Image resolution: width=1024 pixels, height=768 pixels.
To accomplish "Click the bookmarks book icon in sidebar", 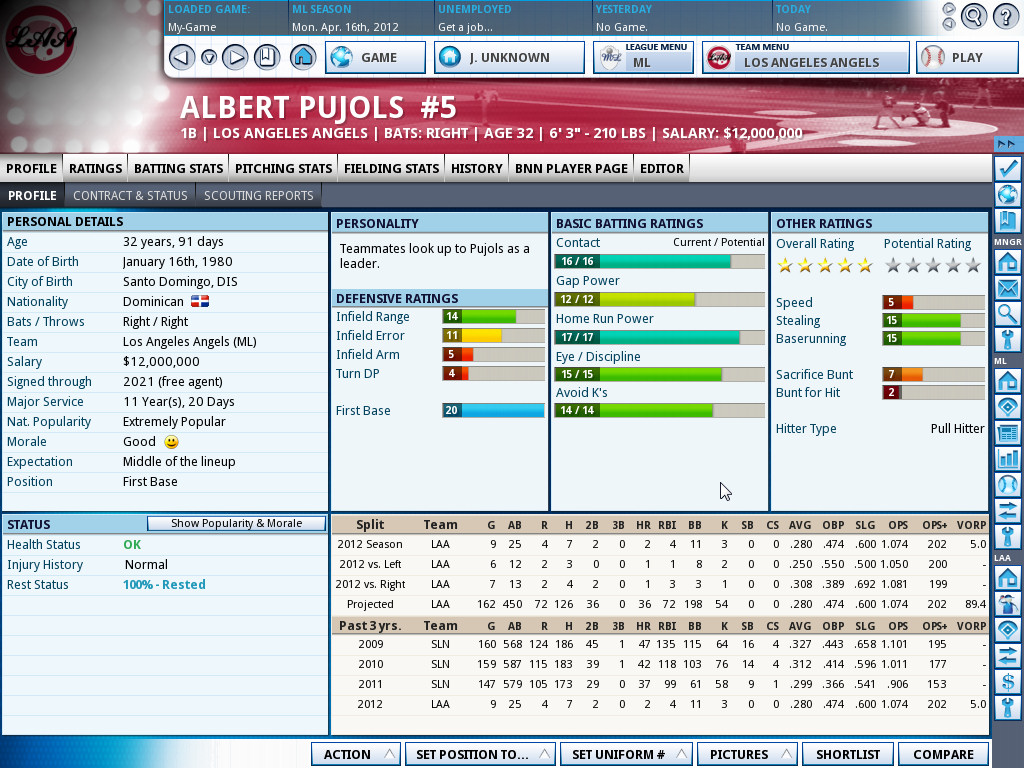I will coord(1008,221).
